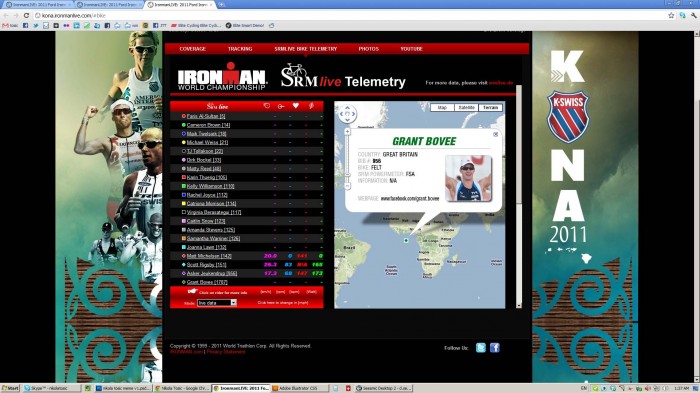Click the Windows Start button

pyautogui.click(x=10, y=388)
